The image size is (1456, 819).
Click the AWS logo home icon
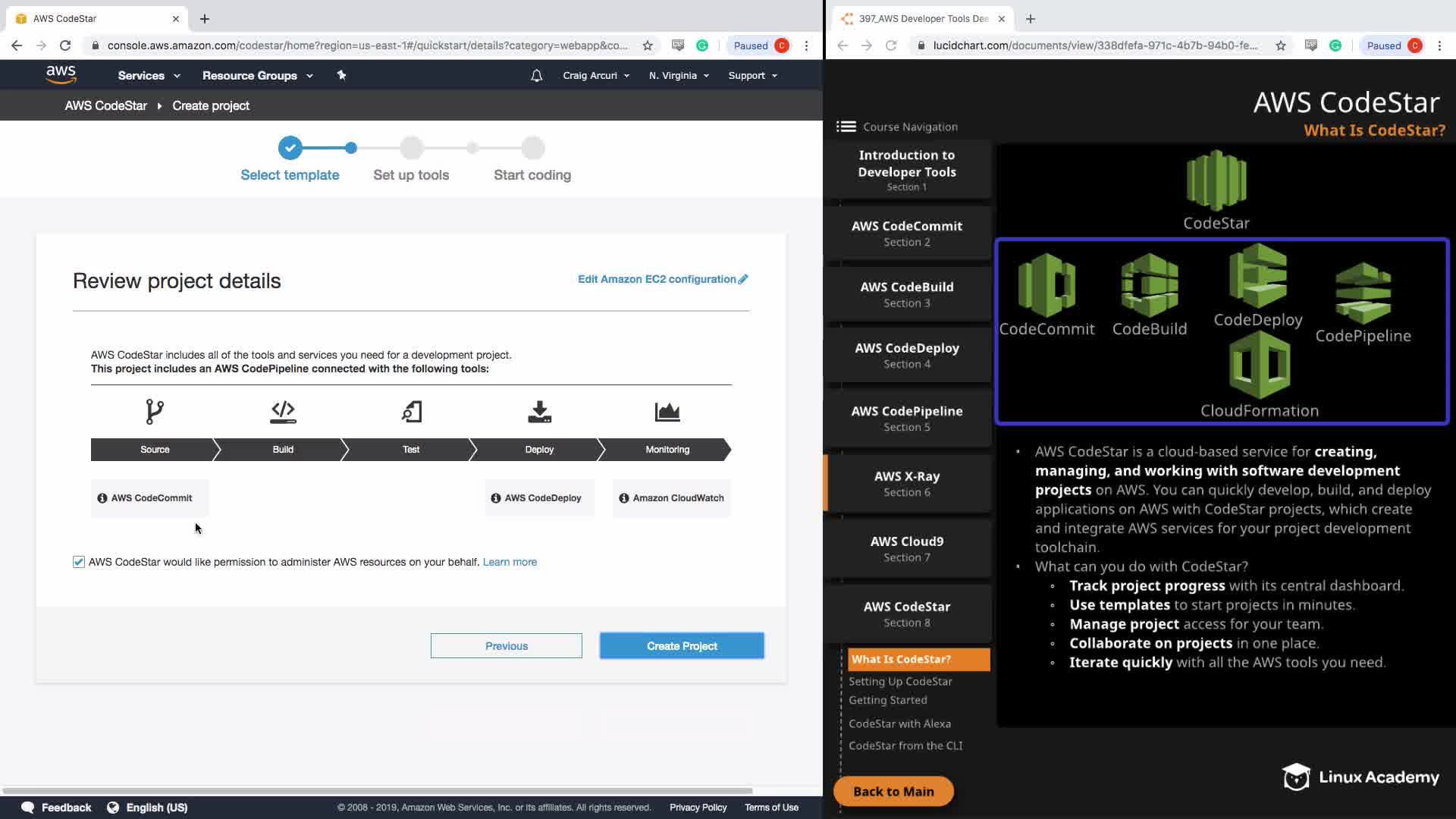click(61, 74)
